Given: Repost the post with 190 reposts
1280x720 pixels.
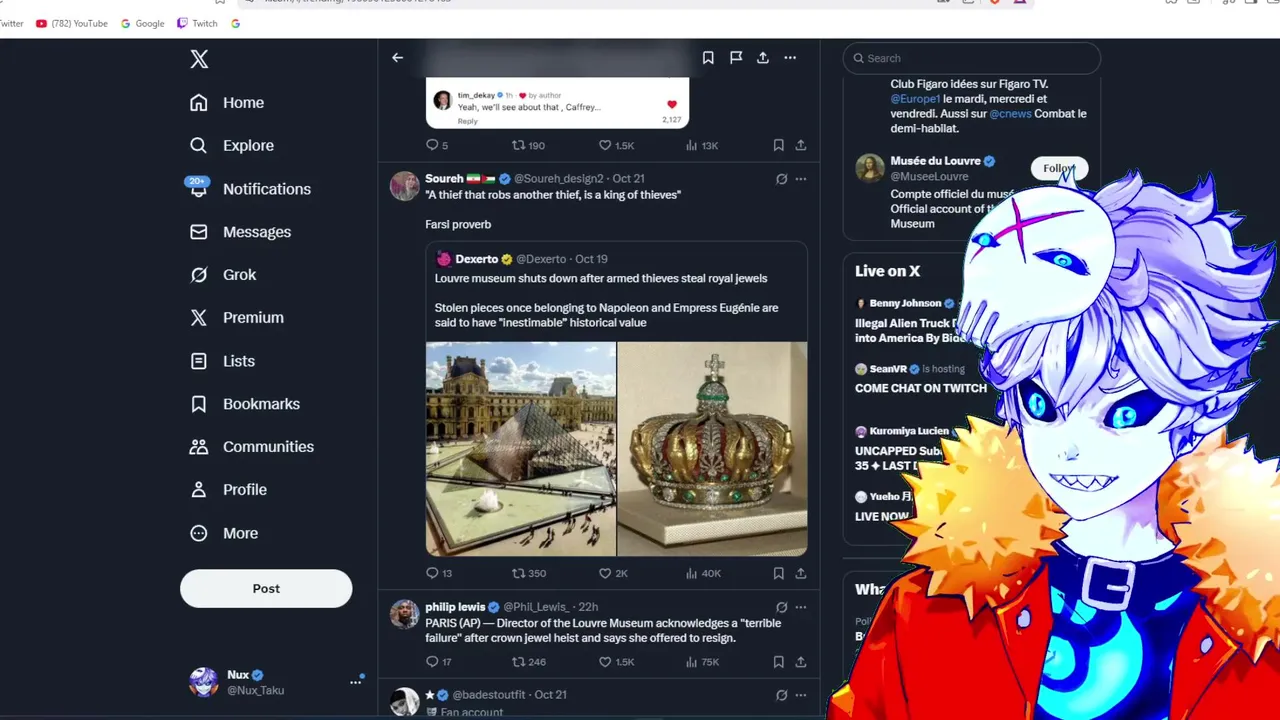Looking at the screenshot, I should tap(528, 145).
